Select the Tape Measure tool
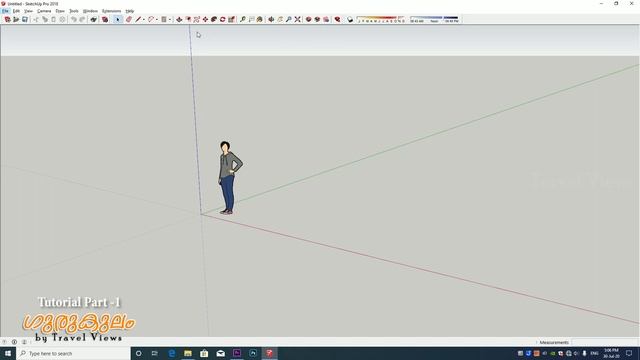The height and width of the screenshot is (360, 640). (242, 19)
